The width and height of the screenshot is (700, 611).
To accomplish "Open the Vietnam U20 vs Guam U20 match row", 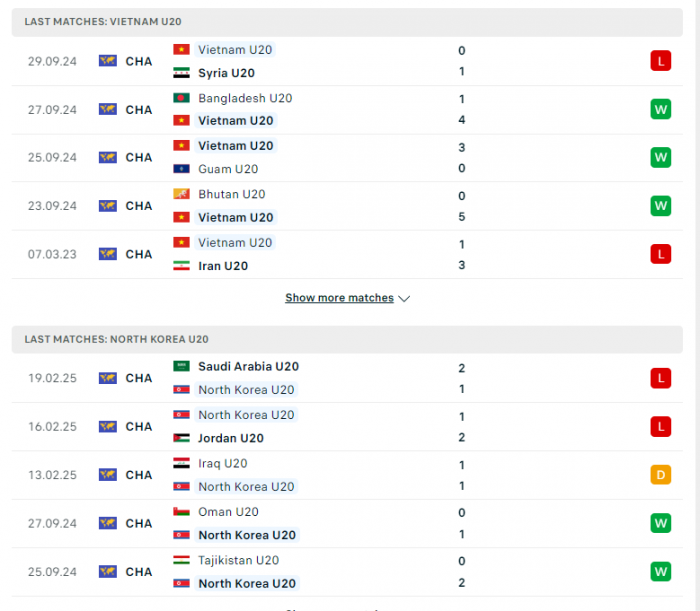I will click(x=347, y=158).
